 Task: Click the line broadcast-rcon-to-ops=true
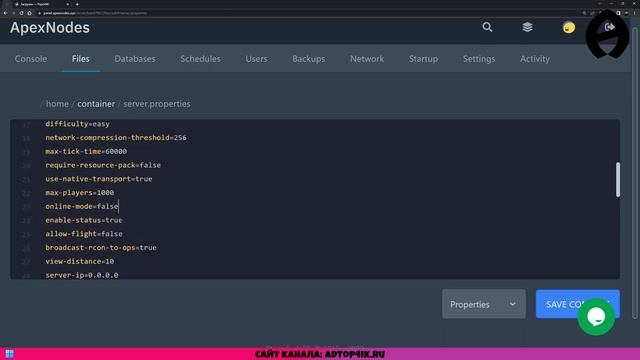(101, 248)
